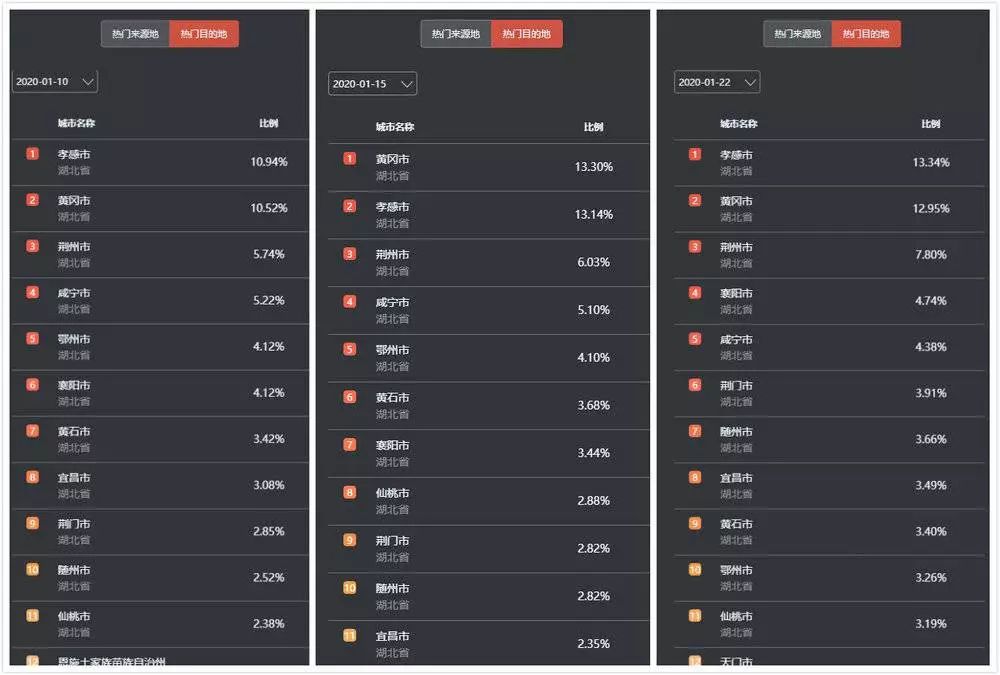Open the 2020-01-10 date dropdown

[x=55, y=82]
